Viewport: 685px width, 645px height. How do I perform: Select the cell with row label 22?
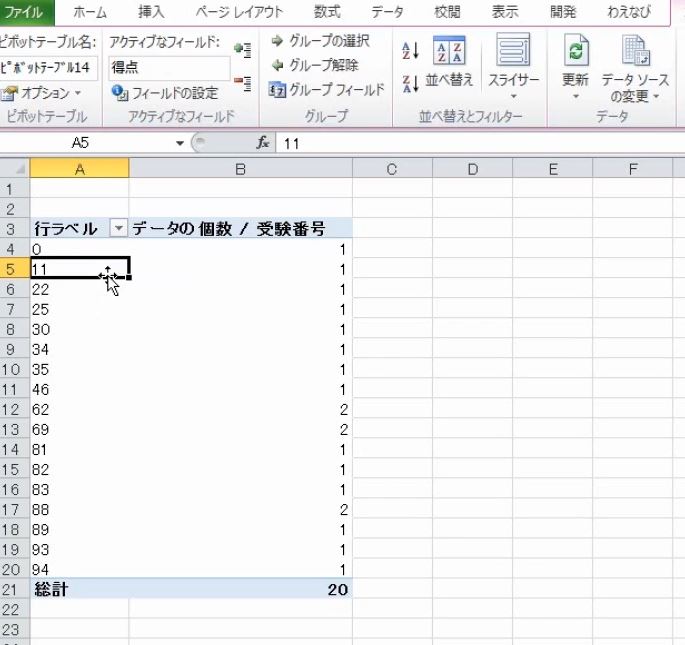[x=80, y=289]
